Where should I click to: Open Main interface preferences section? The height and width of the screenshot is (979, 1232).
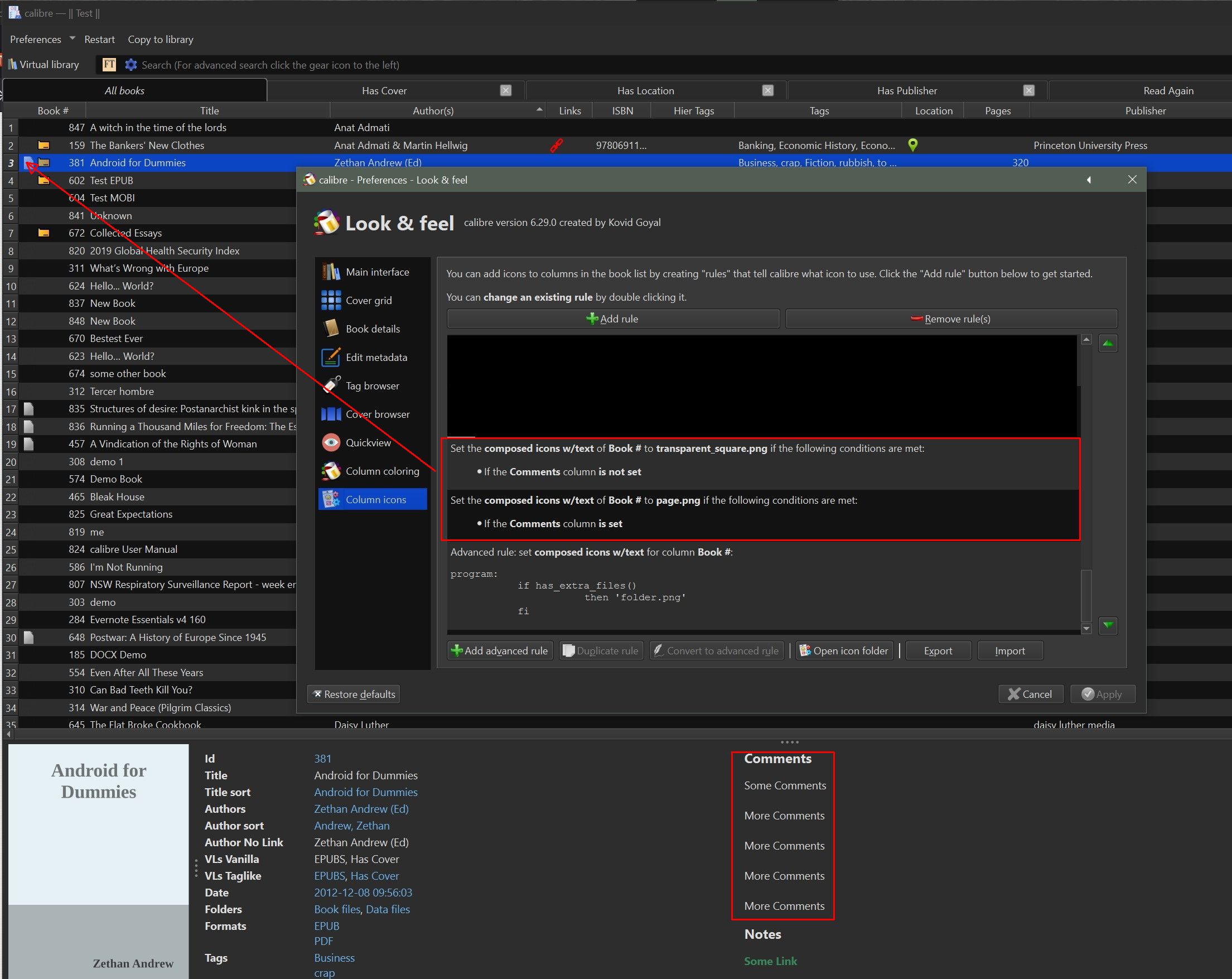coord(372,272)
